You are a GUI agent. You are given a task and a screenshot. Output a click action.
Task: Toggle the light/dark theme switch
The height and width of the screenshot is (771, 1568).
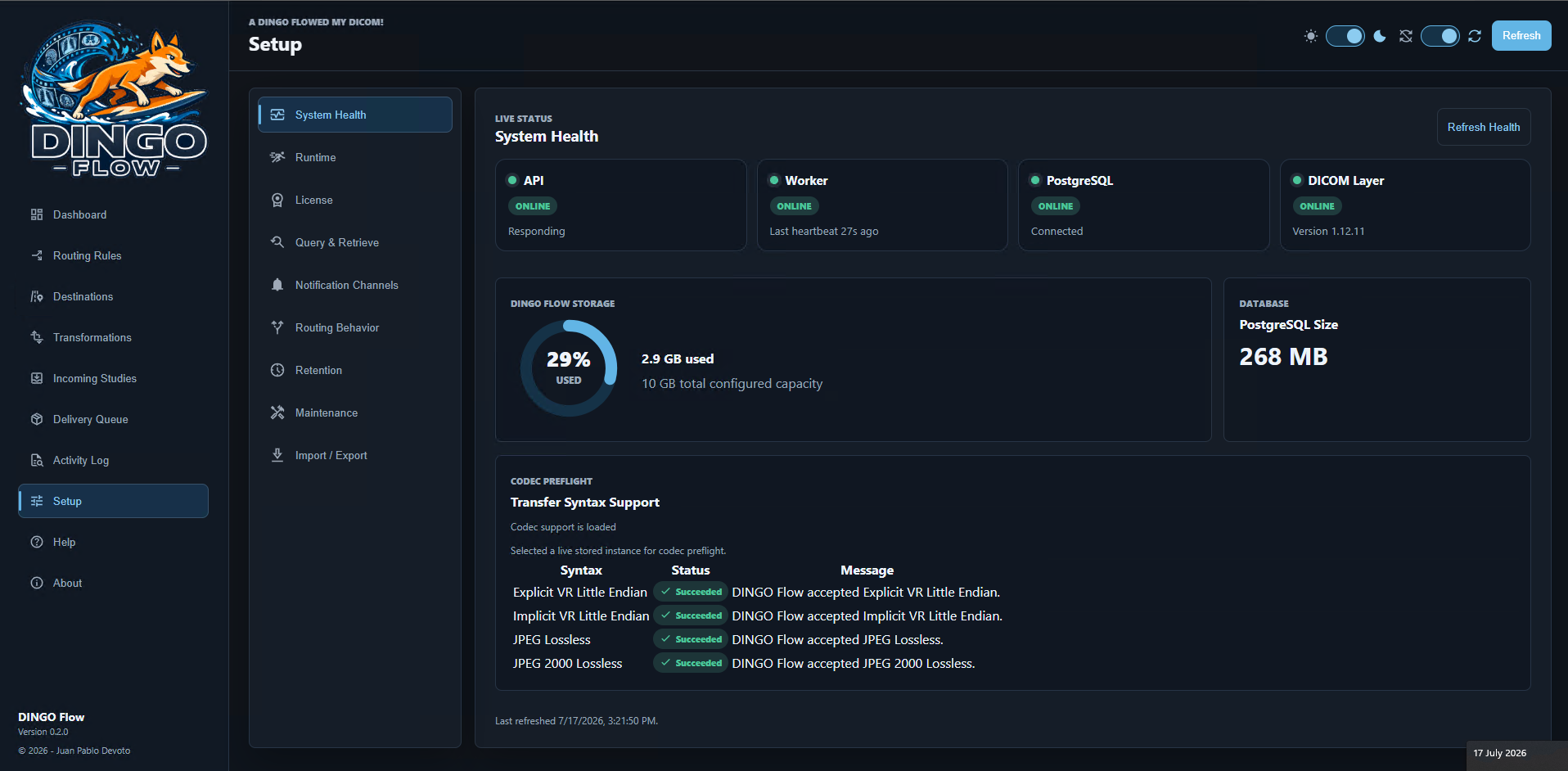[1345, 36]
